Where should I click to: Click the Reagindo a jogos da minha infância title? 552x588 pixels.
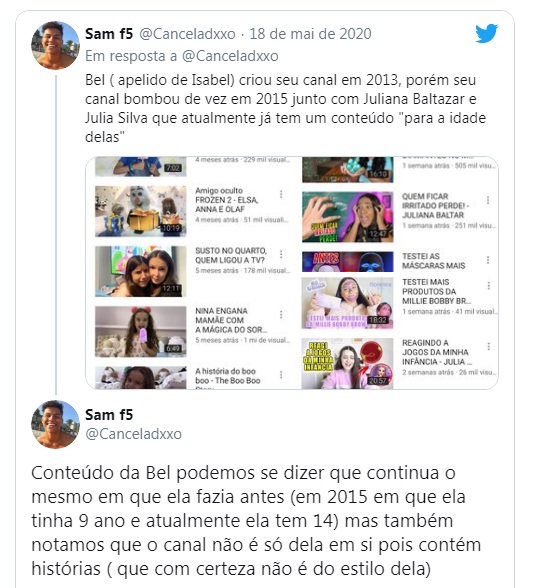(x=437, y=352)
